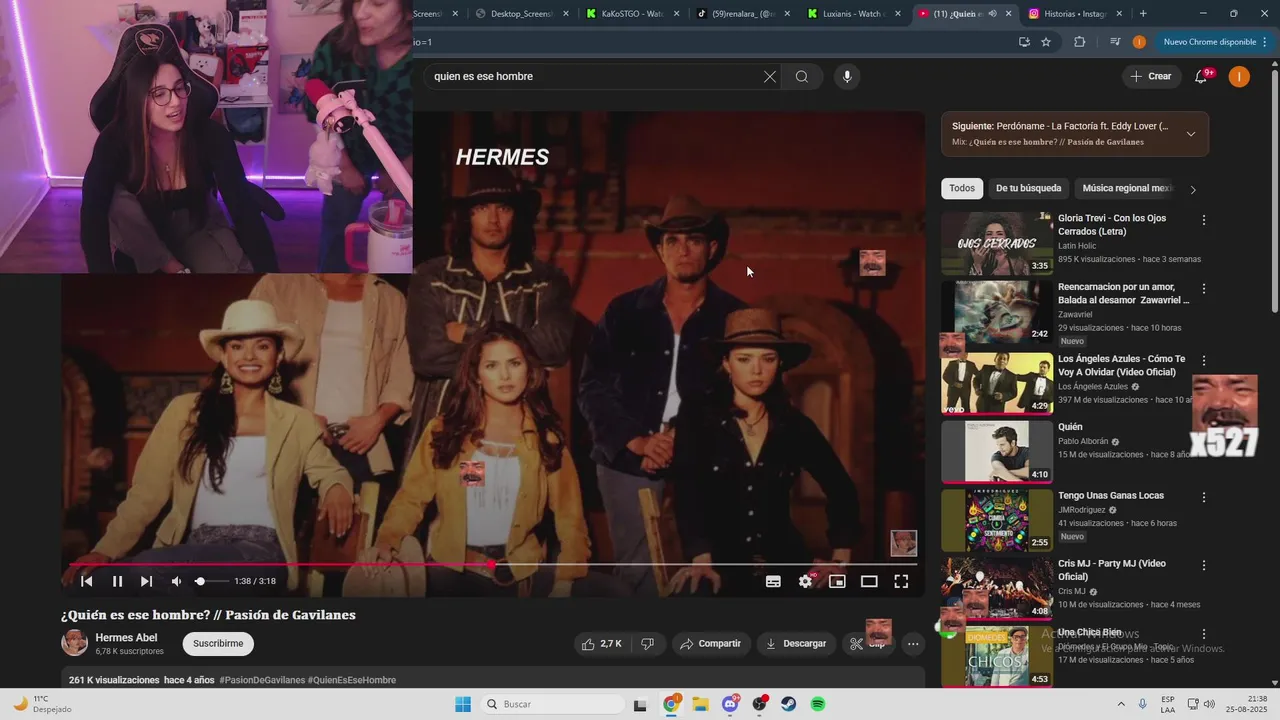
Task: Seek along the red video progress bar
Action: [493, 565]
